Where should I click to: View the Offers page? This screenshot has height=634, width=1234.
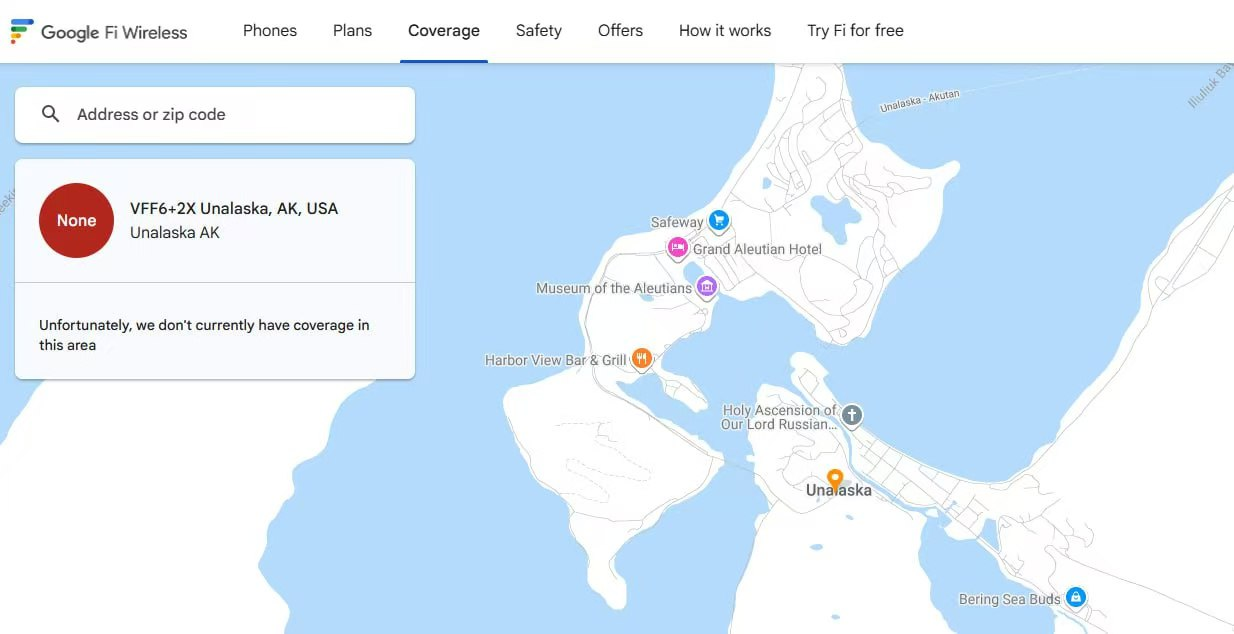tap(620, 31)
